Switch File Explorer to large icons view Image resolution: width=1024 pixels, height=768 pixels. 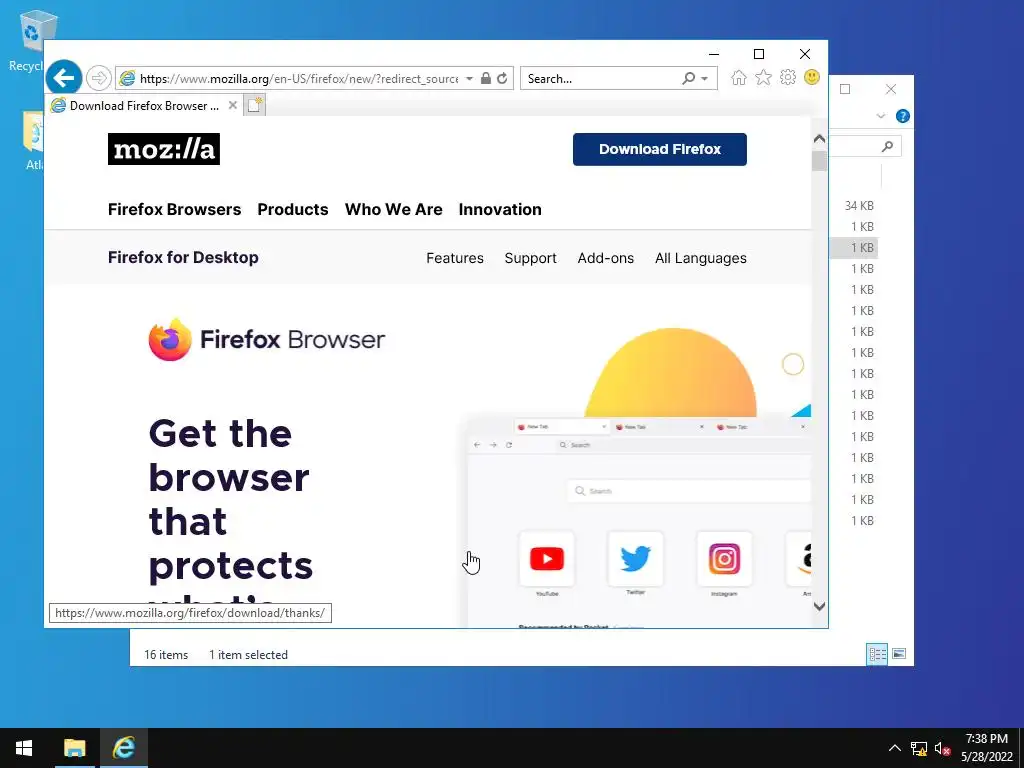point(899,654)
